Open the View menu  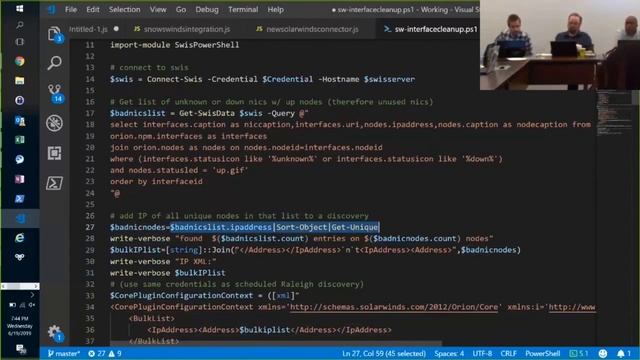pos(158,9)
